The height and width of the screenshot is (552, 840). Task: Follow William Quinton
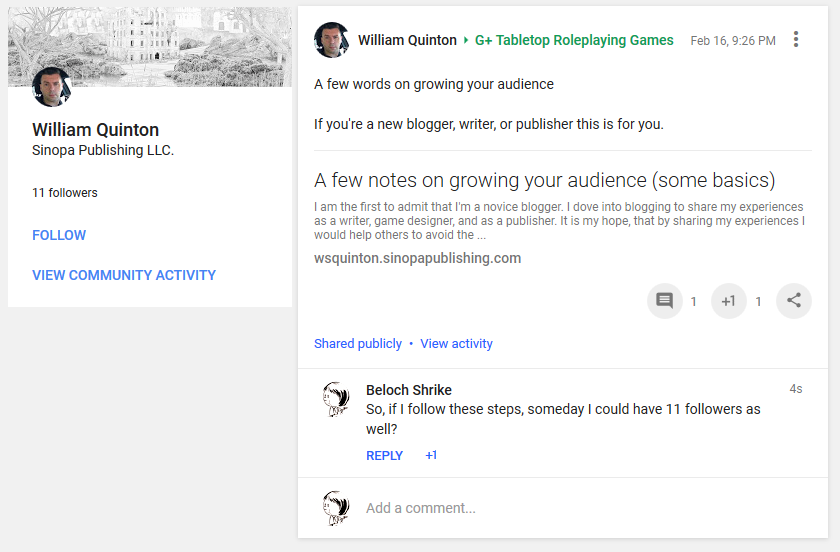click(59, 235)
